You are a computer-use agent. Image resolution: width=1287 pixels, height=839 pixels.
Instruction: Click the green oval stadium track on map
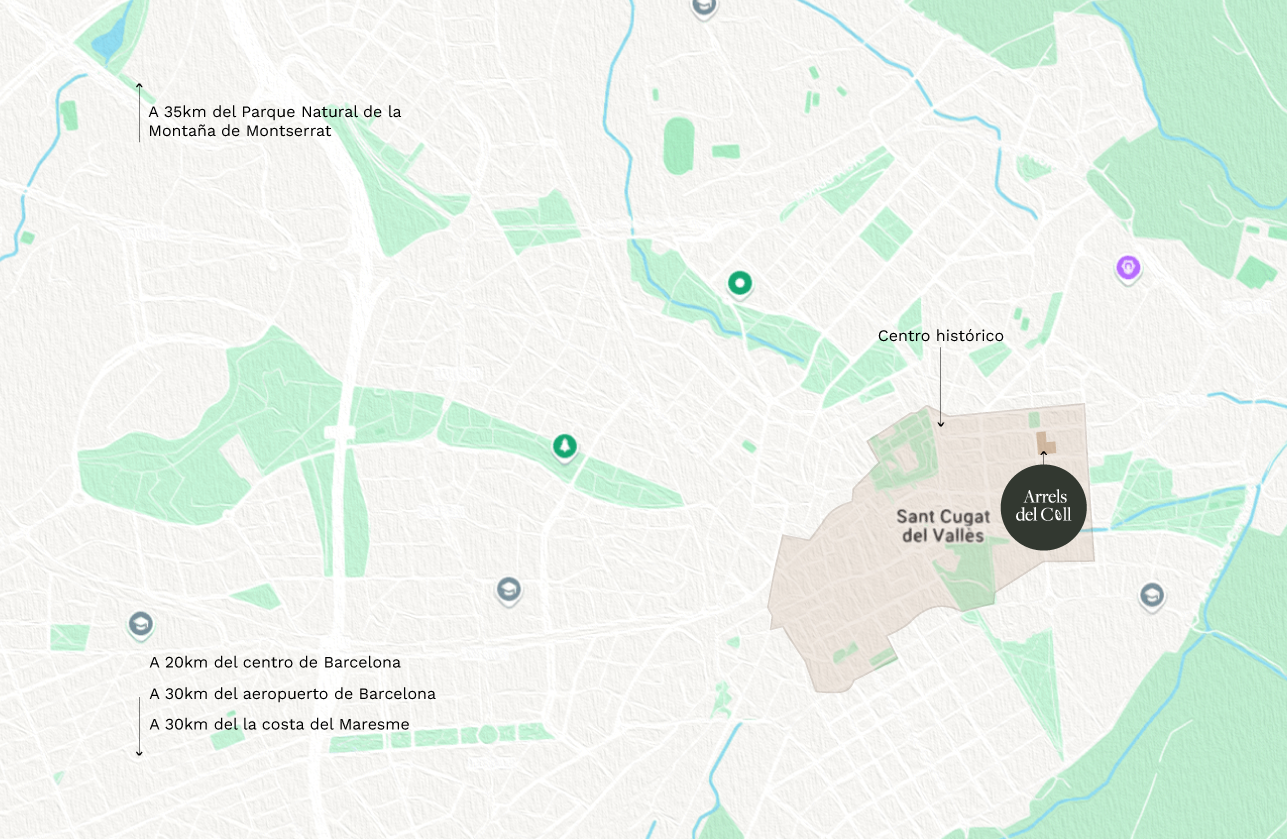pyautogui.click(x=677, y=145)
